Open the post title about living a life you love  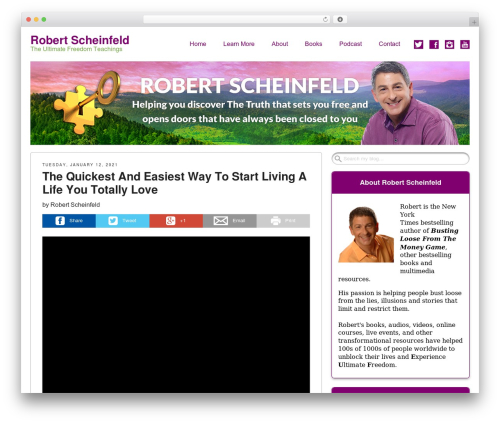(x=174, y=183)
